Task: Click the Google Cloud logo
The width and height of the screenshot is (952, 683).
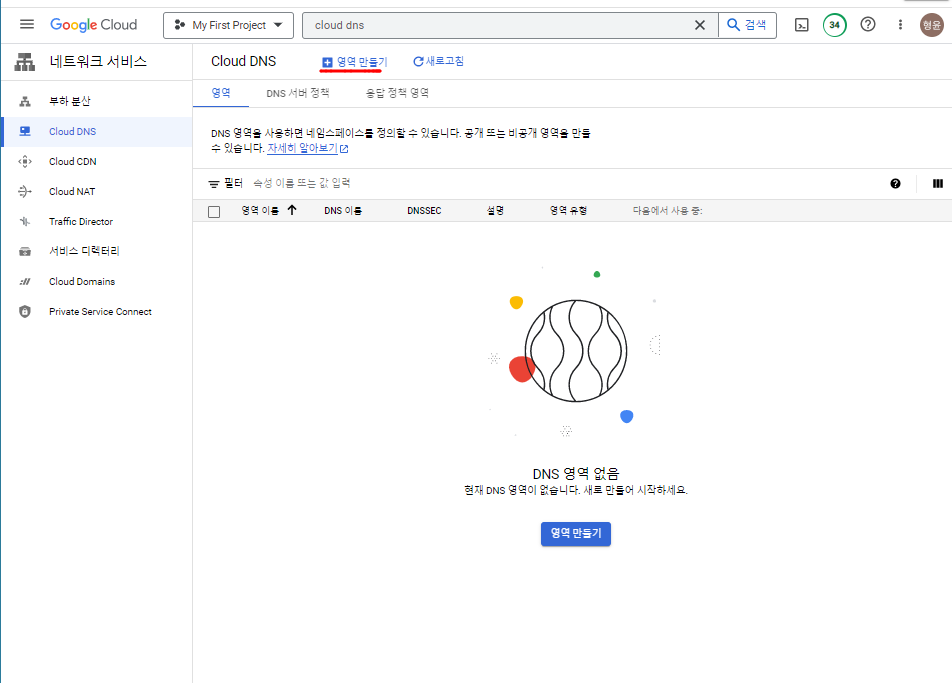Action: pyautogui.click(x=94, y=25)
